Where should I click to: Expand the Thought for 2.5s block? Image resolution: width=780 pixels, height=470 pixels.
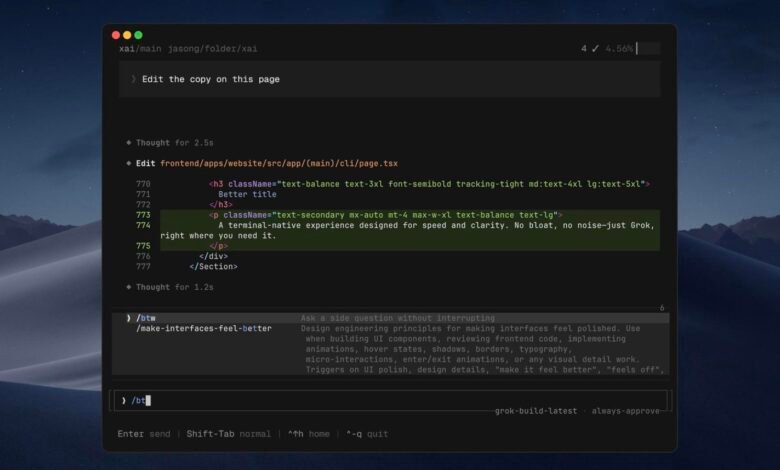click(x=174, y=143)
